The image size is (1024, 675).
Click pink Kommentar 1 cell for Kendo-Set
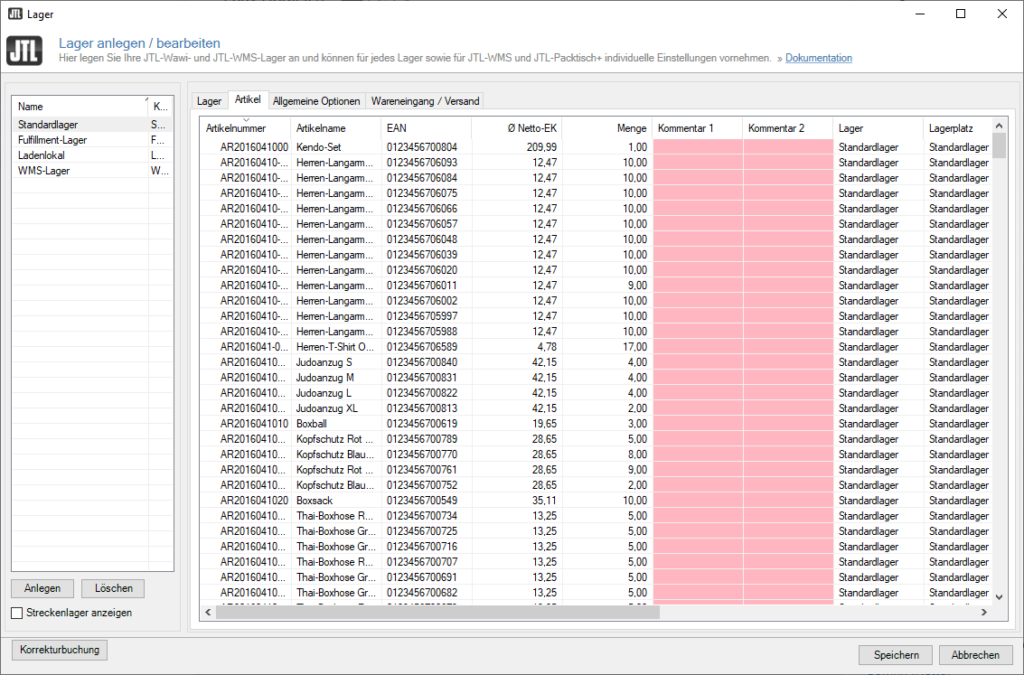[x=697, y=146]
